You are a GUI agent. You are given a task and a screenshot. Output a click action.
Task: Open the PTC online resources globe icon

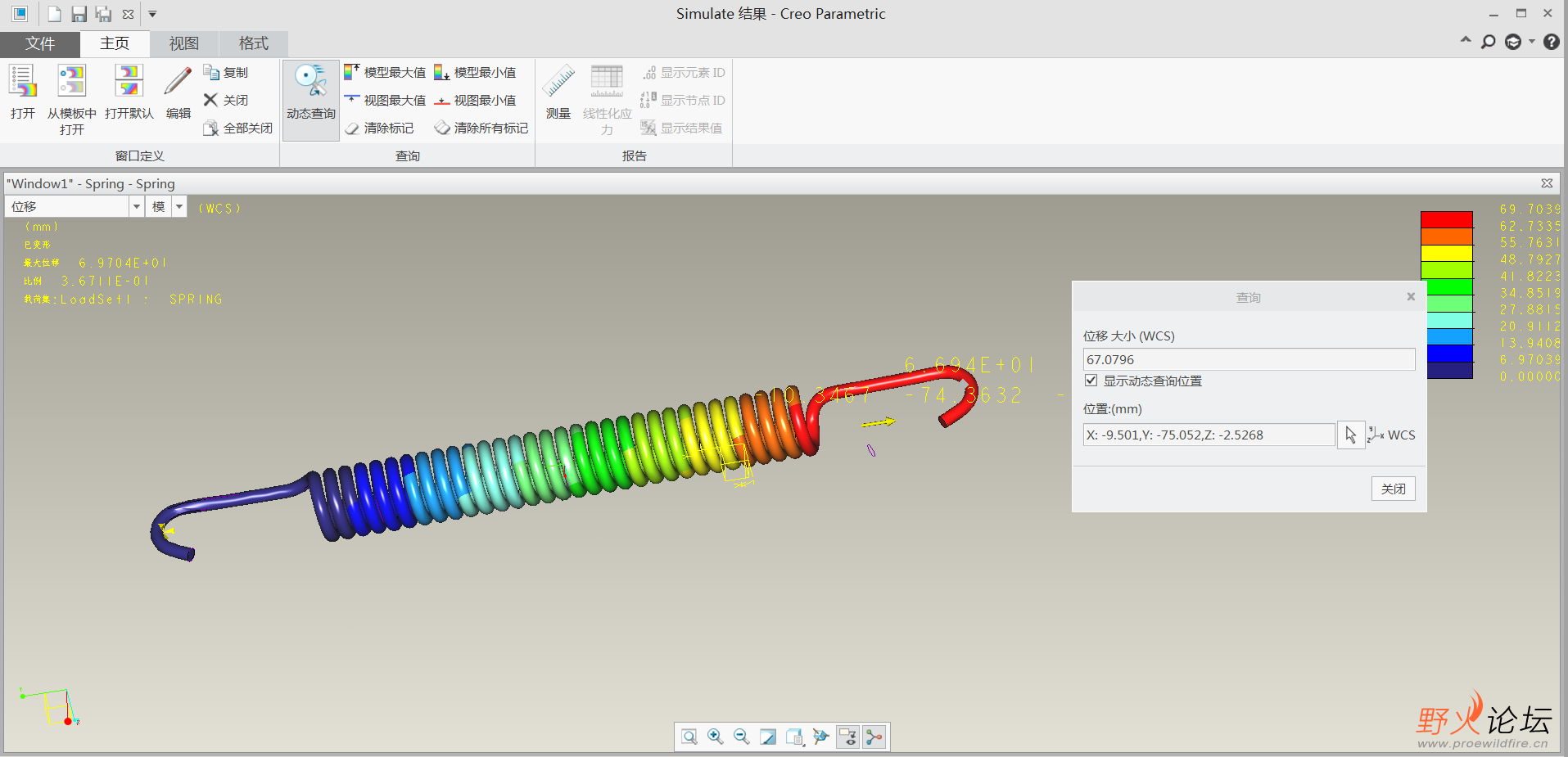[1513, 42]
